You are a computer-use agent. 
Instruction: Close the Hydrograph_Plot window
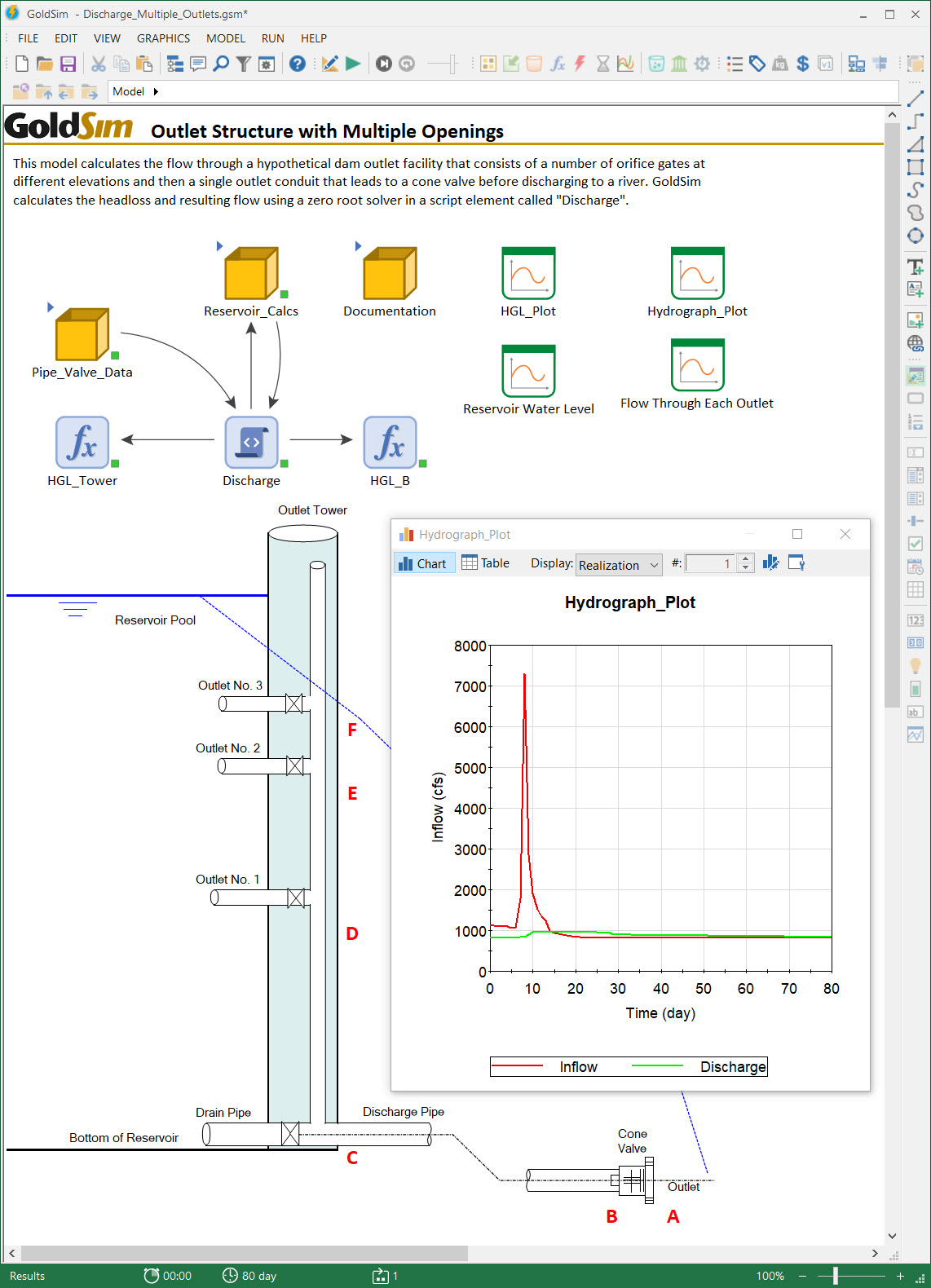[x=845, y=534]
